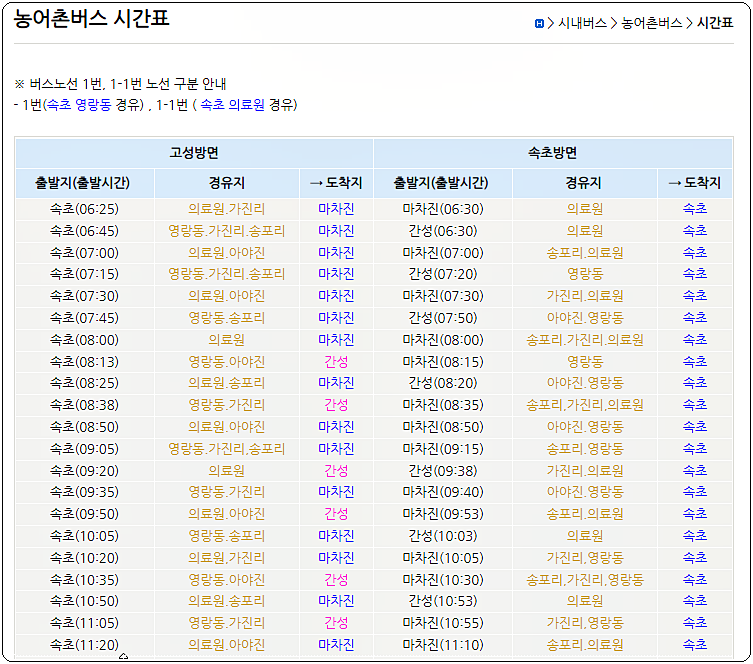Screen dimensions: 753x664
Task: Click the 간성(08:20) departure cell
Action: coord(443,383)
